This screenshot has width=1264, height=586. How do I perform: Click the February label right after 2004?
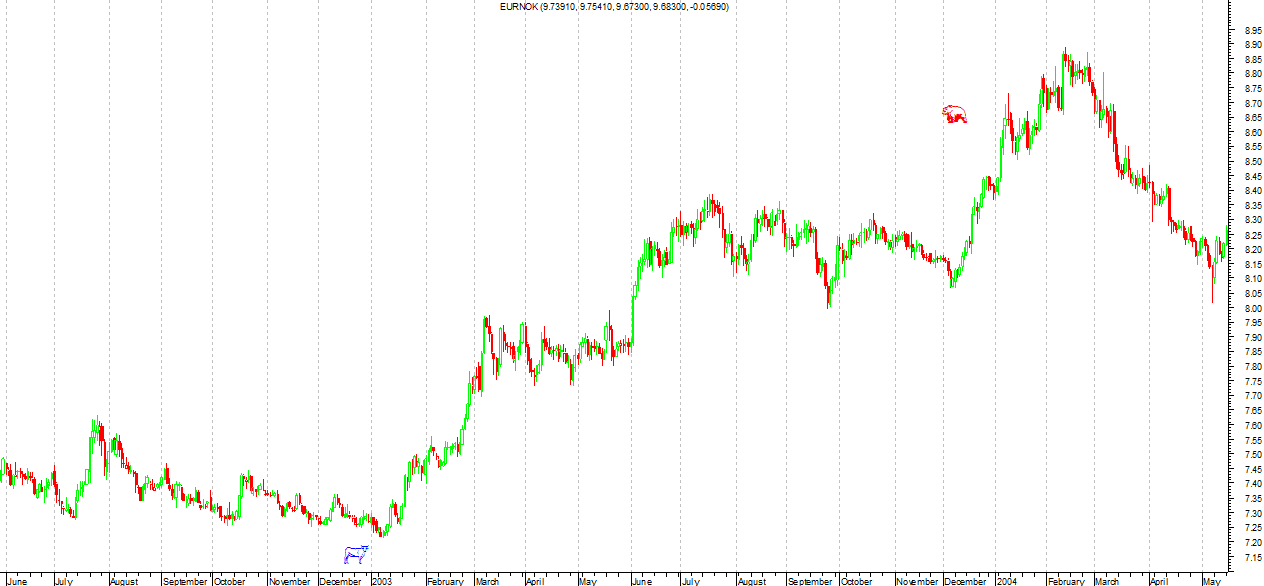click(1066, 580)
